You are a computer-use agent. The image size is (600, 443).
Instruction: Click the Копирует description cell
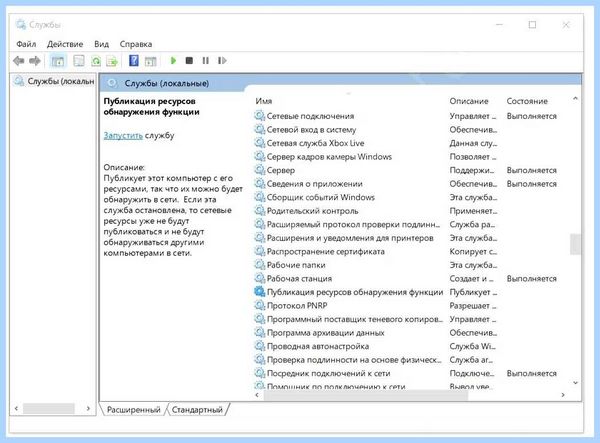pyautogui.click(x=473, y=251)
